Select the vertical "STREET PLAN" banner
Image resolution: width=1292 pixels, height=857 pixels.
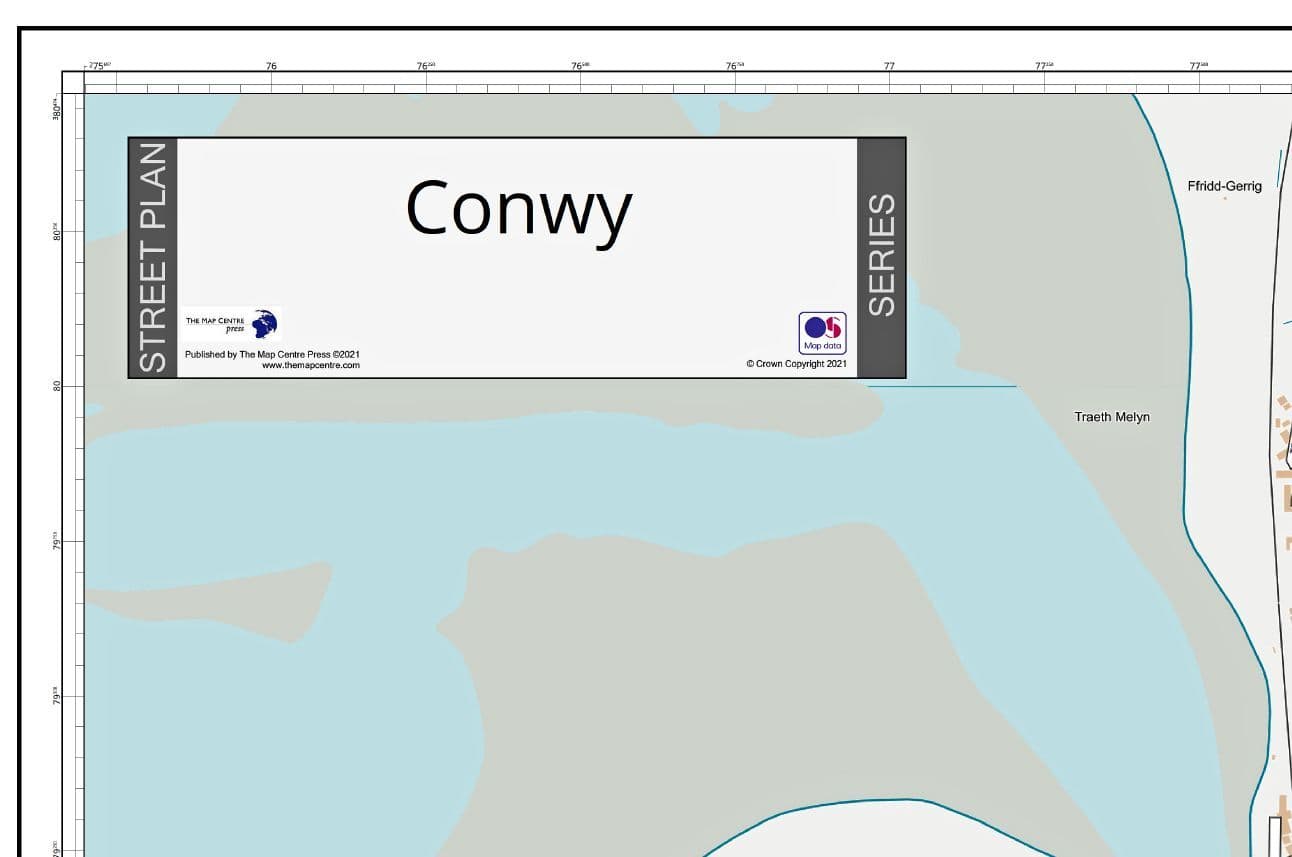tap(153, 258)
